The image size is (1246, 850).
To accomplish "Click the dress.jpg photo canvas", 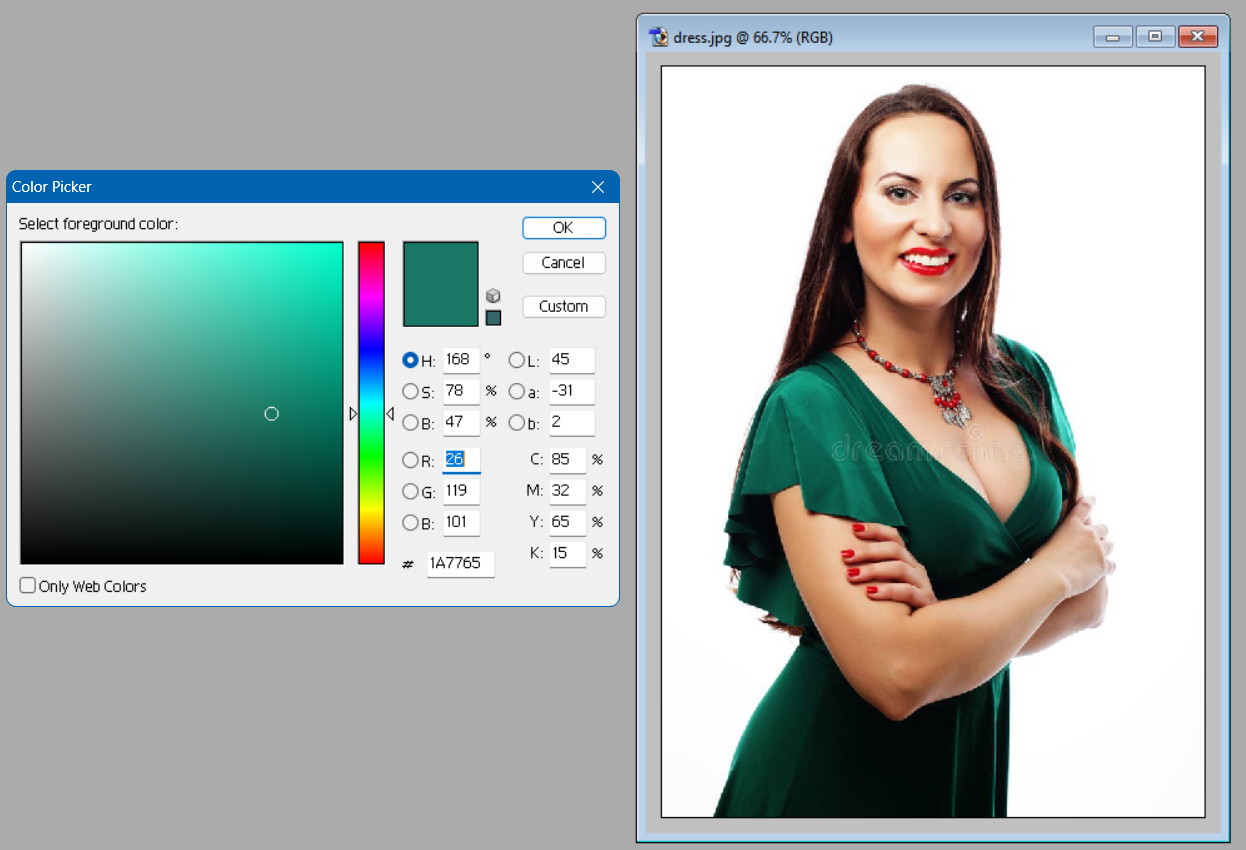I will coord(933,442).
